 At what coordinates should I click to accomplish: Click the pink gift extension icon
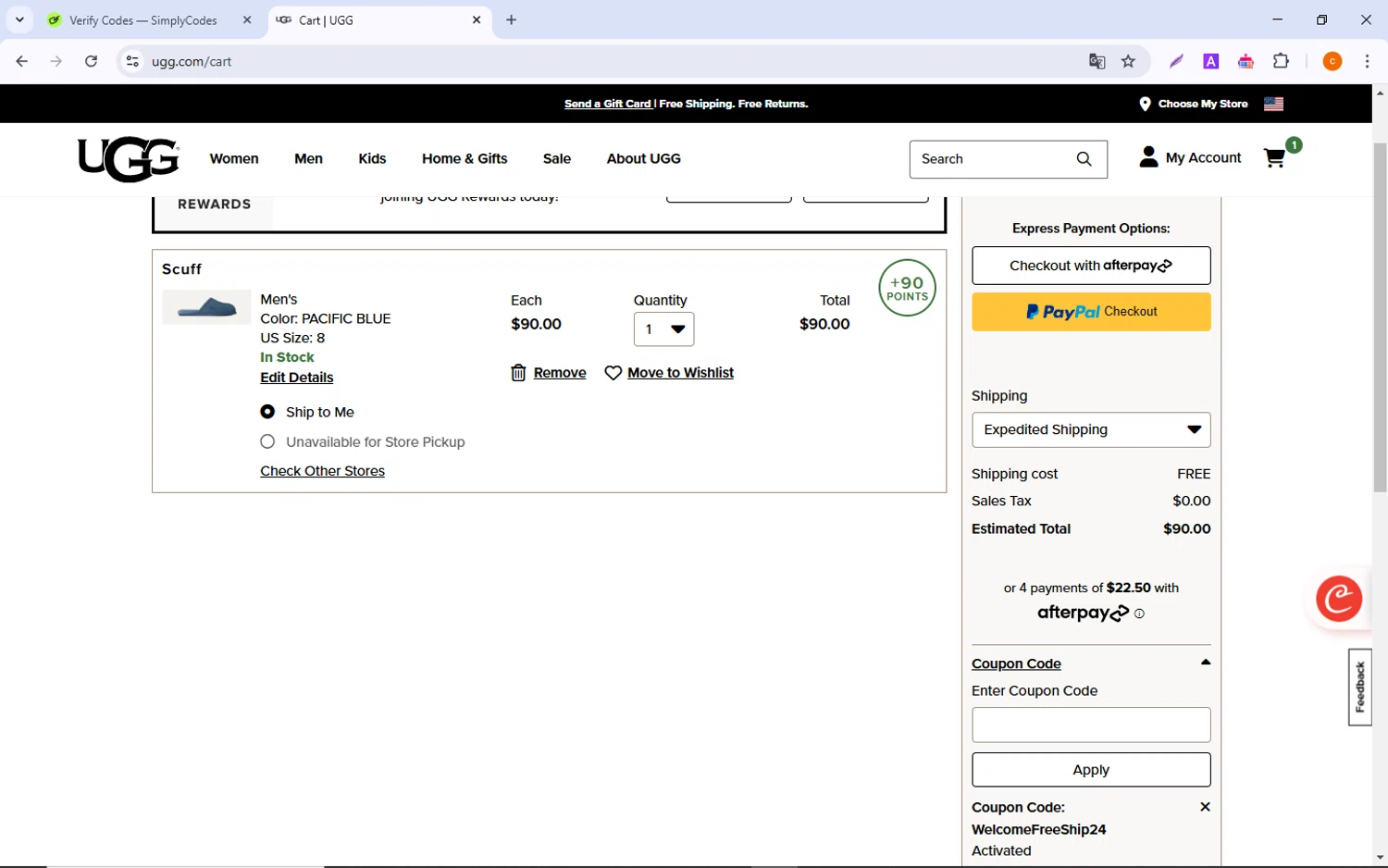[x=1245, y=61]
